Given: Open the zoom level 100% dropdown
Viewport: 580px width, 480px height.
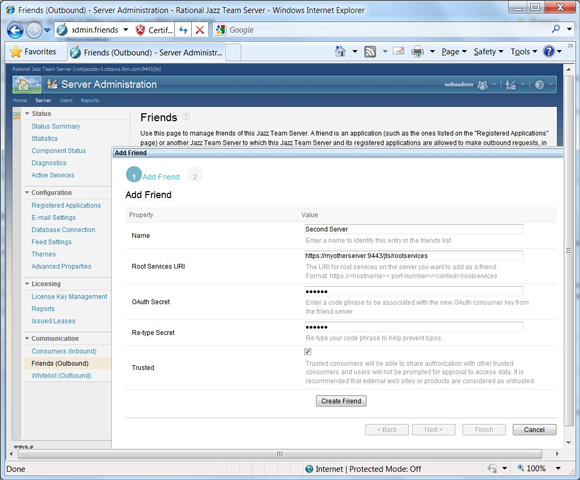Looking at the screenshot, I should (x=558, y=469).
